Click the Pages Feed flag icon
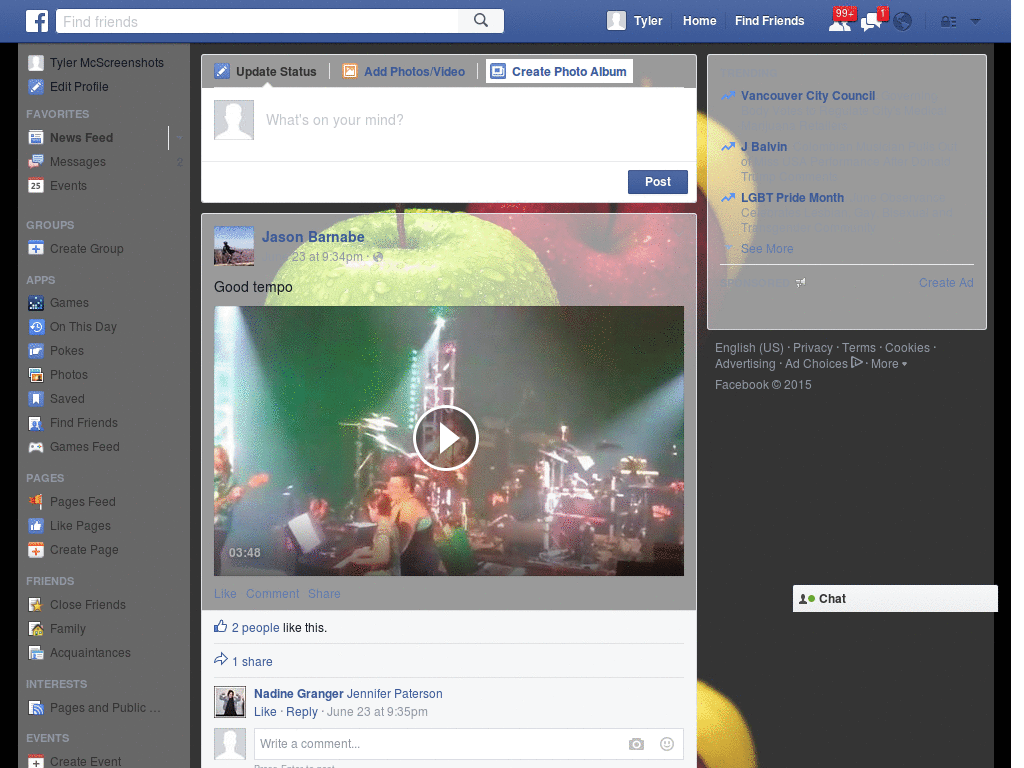The image size is (1024, 768). [x=36, y=502]
